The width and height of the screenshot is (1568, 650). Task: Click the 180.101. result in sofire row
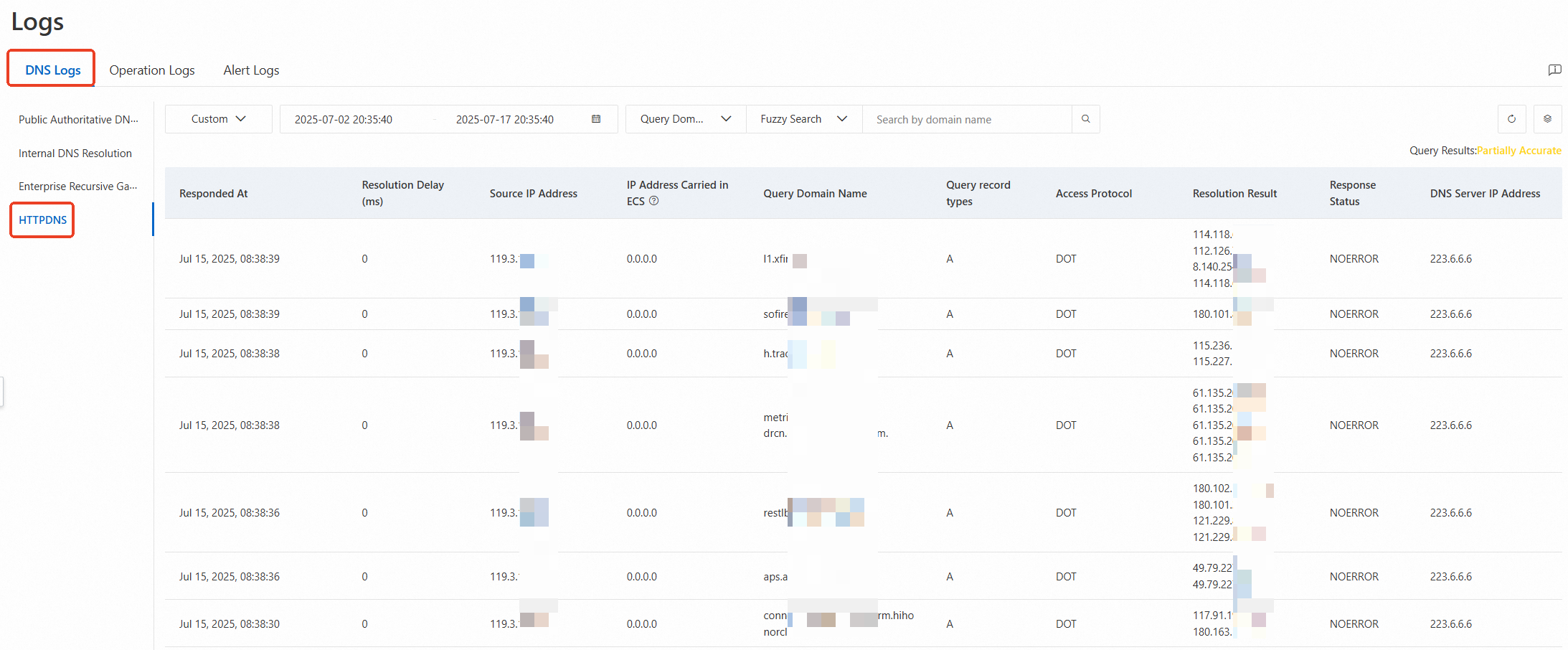tap(1212, 314)
